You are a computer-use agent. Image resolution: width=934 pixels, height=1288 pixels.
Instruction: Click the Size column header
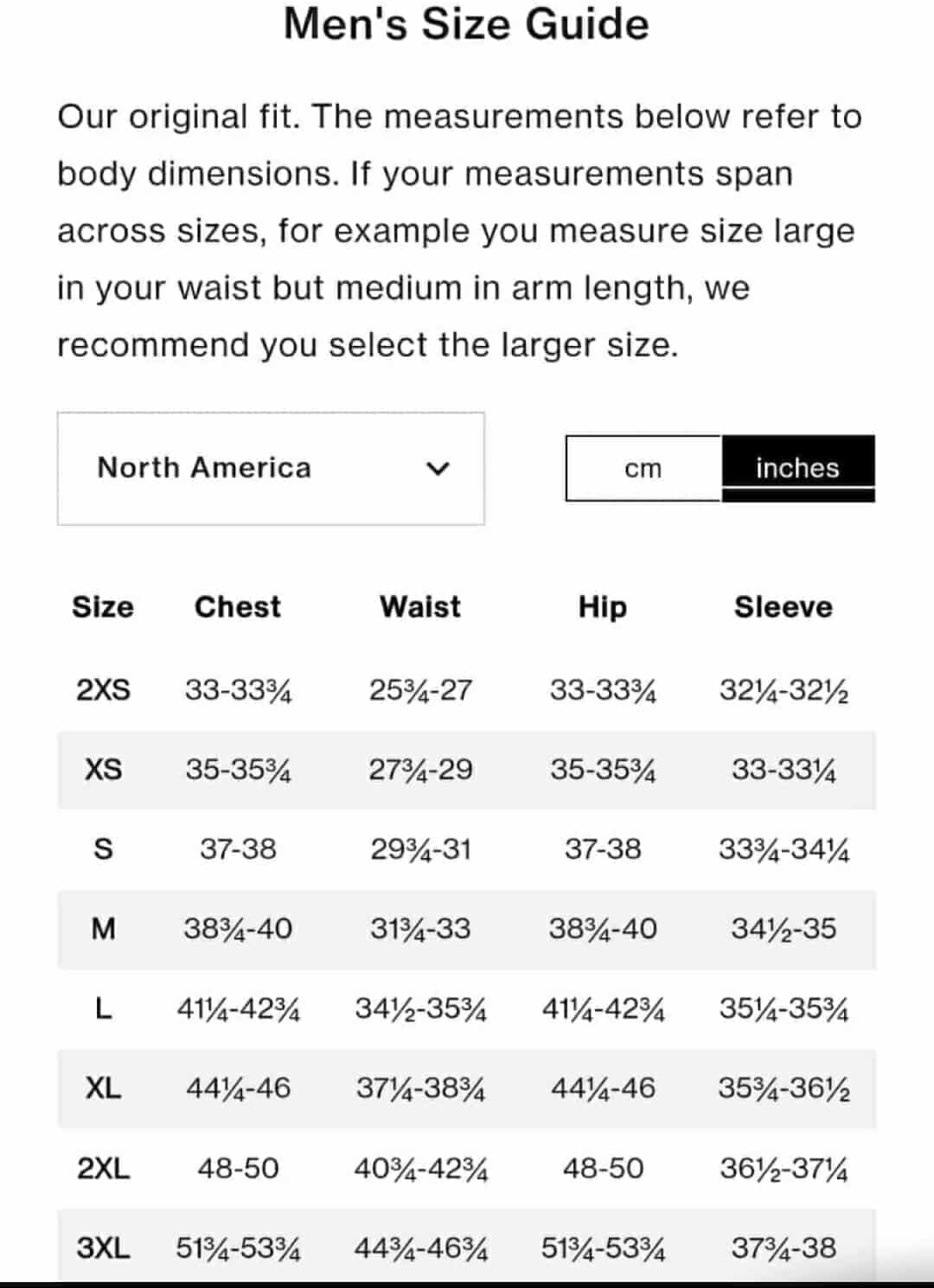[x=102, y=607]
